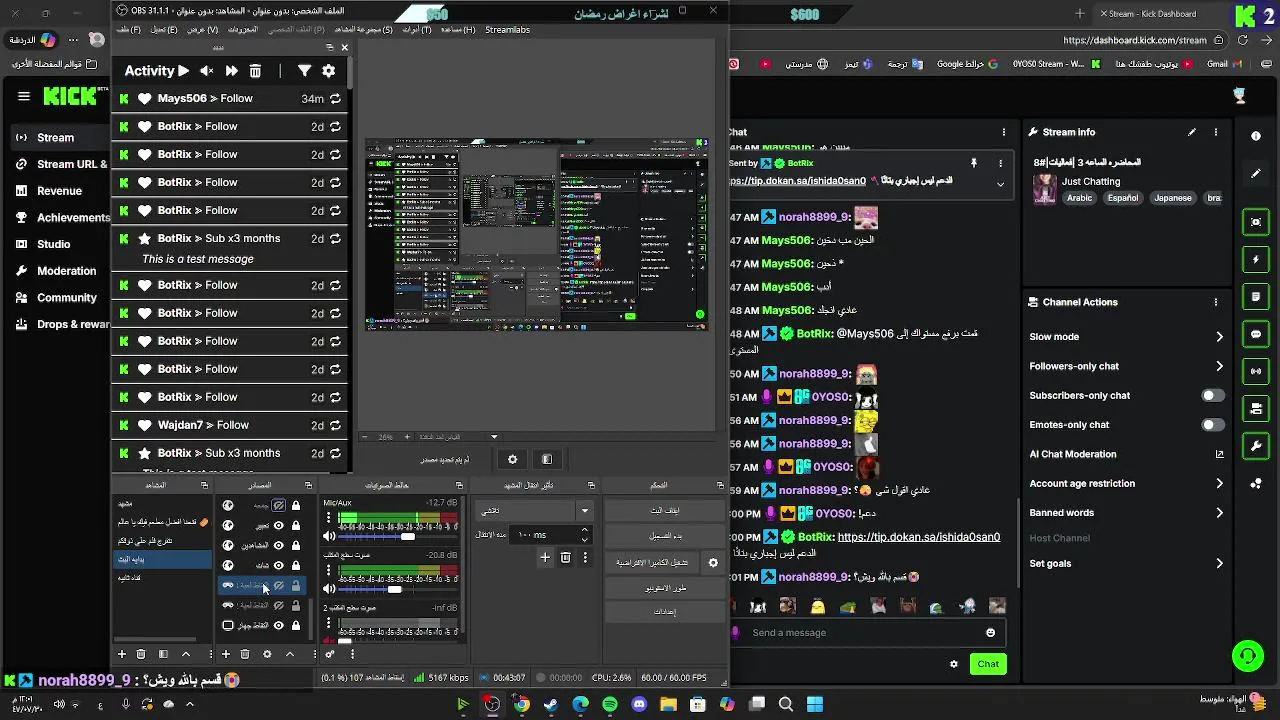Select Achievements in Kick sidebar
This screenshot has height=720, width=1280.
(x=74, y=218)
